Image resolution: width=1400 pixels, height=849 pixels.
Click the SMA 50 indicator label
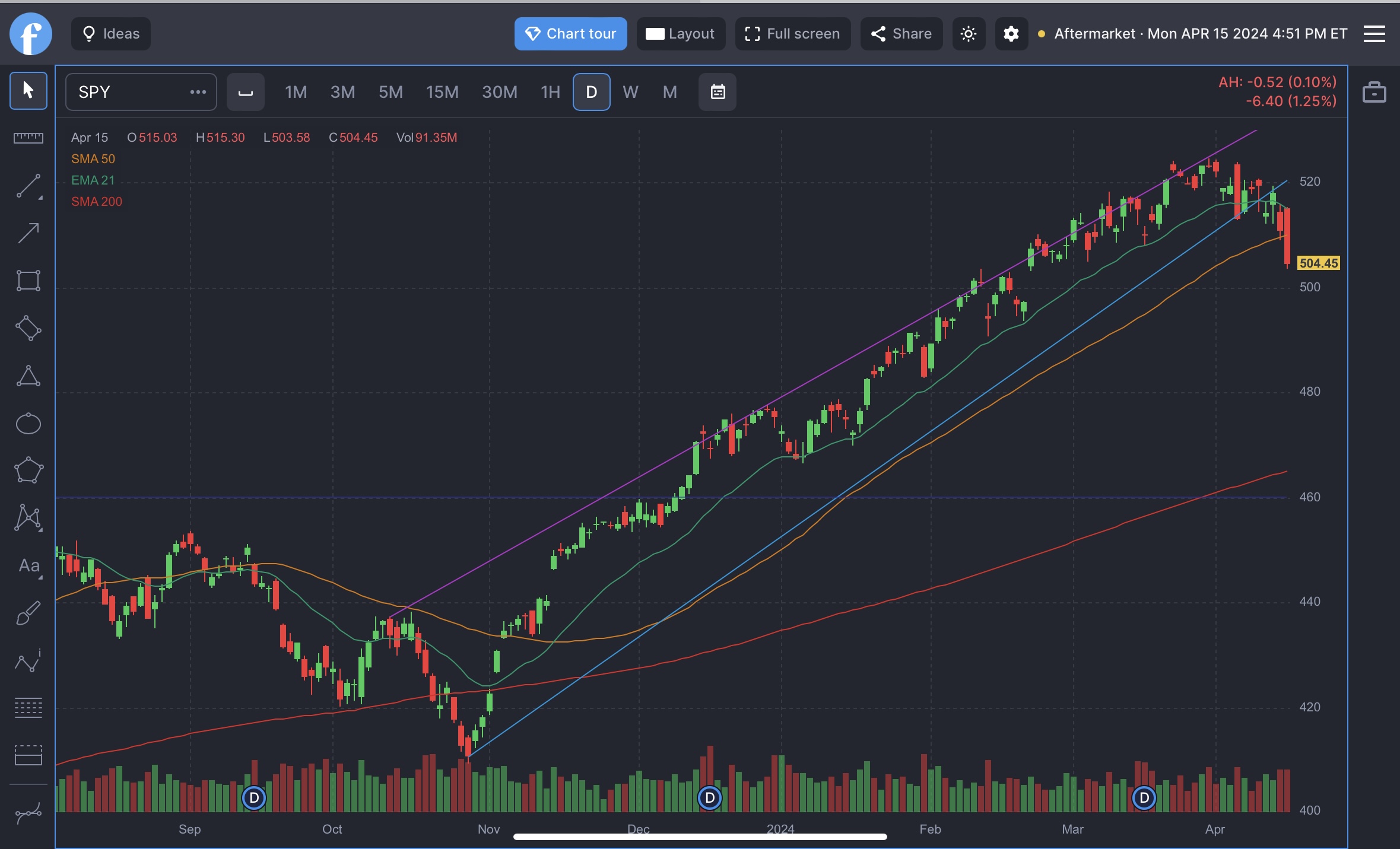93,159
